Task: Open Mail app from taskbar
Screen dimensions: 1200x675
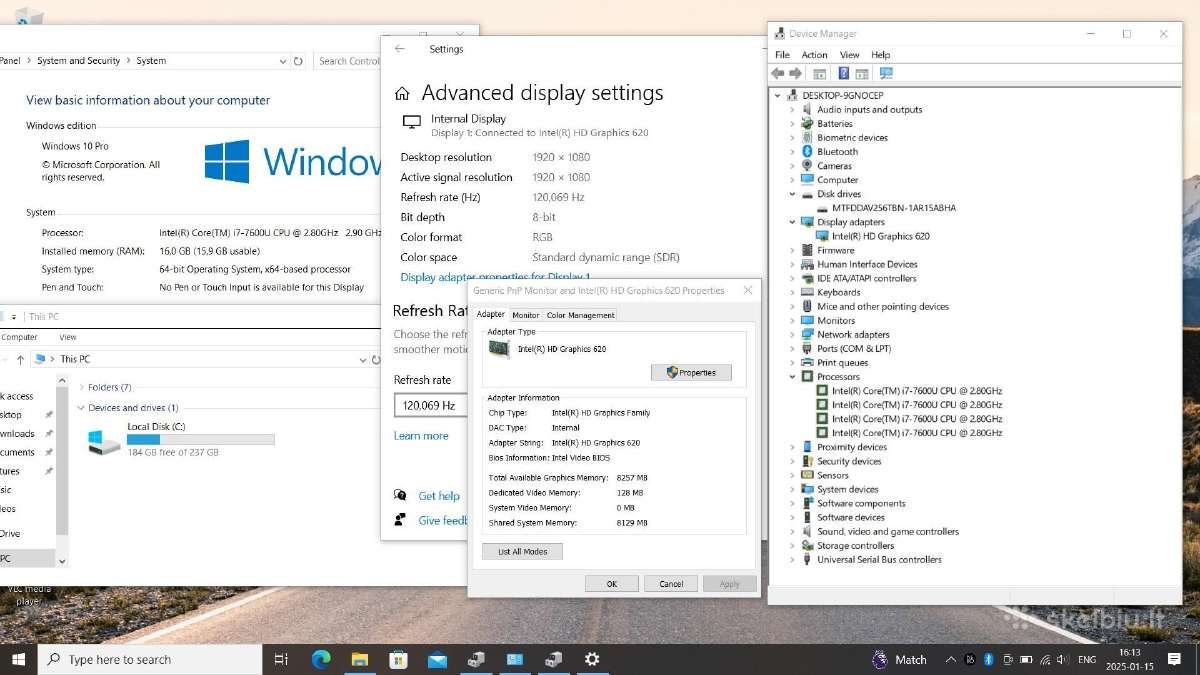Action: click(437, 659)
